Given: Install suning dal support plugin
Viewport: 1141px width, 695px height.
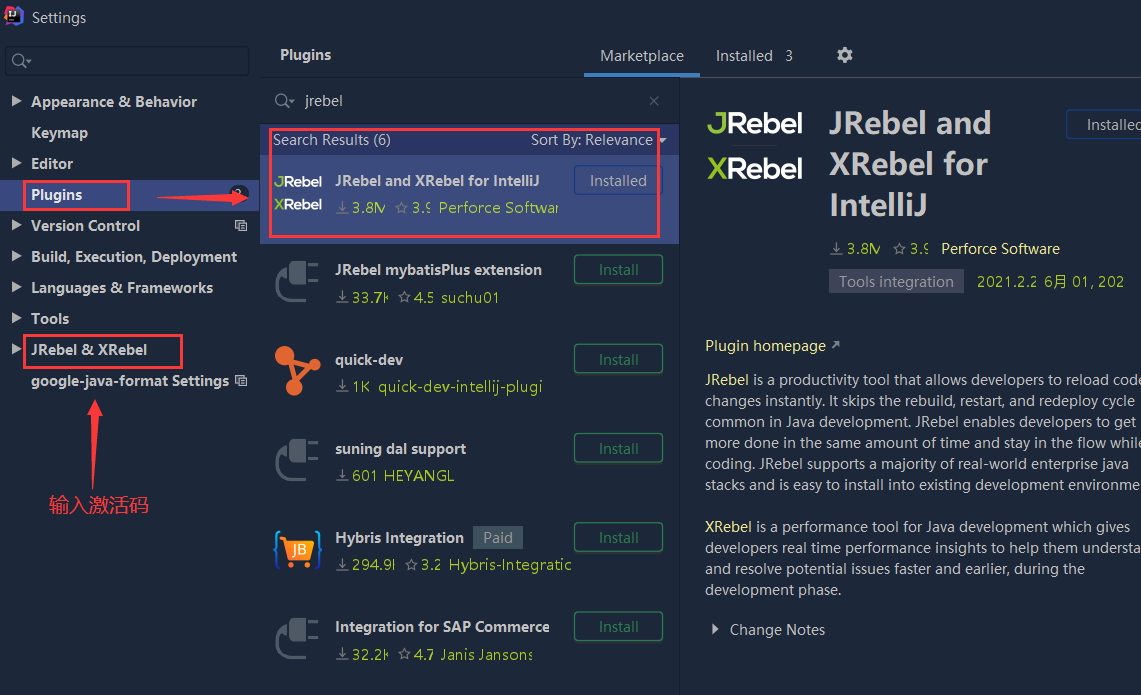Looking at the screenshot, I should (619, 448).
